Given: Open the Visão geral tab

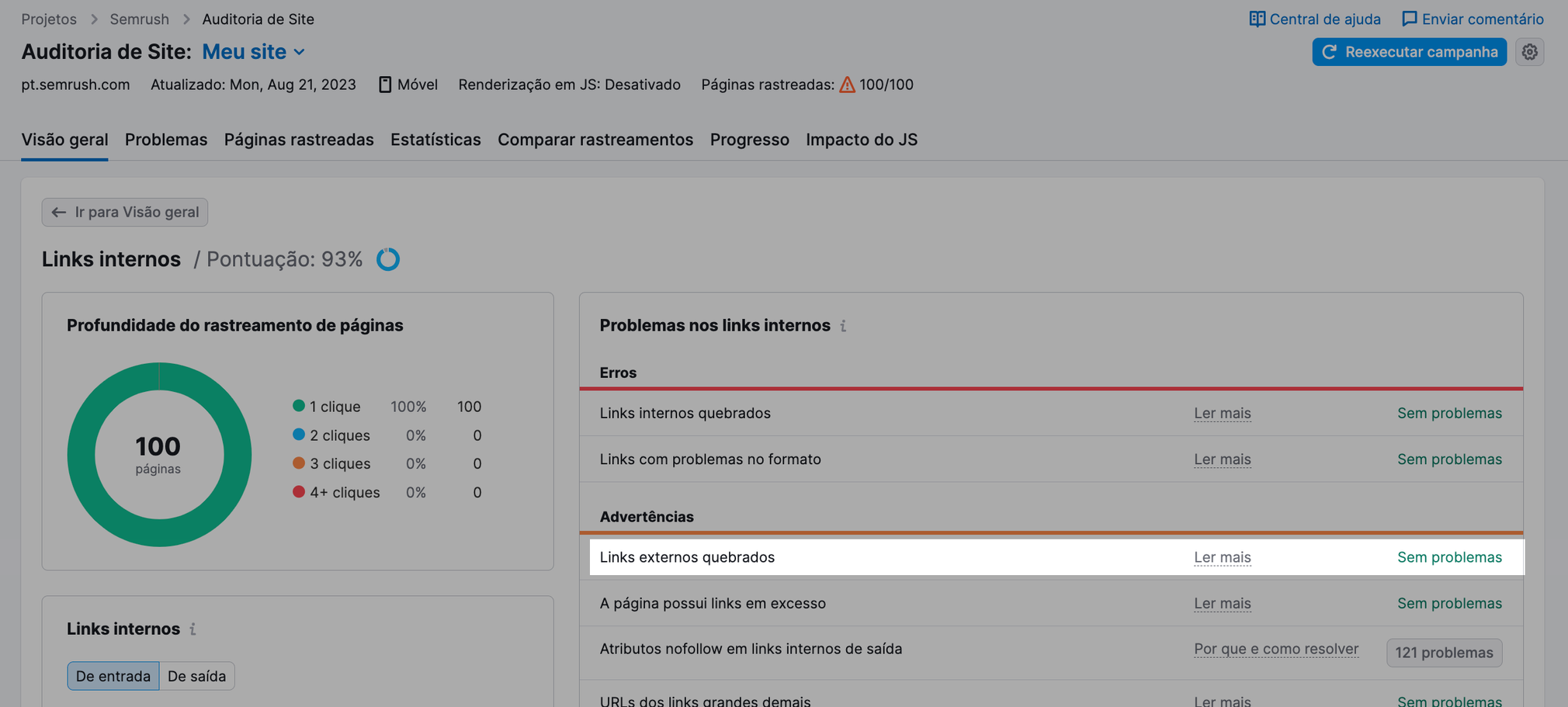Looking at the screenshot, I should [x=64, y=140].
